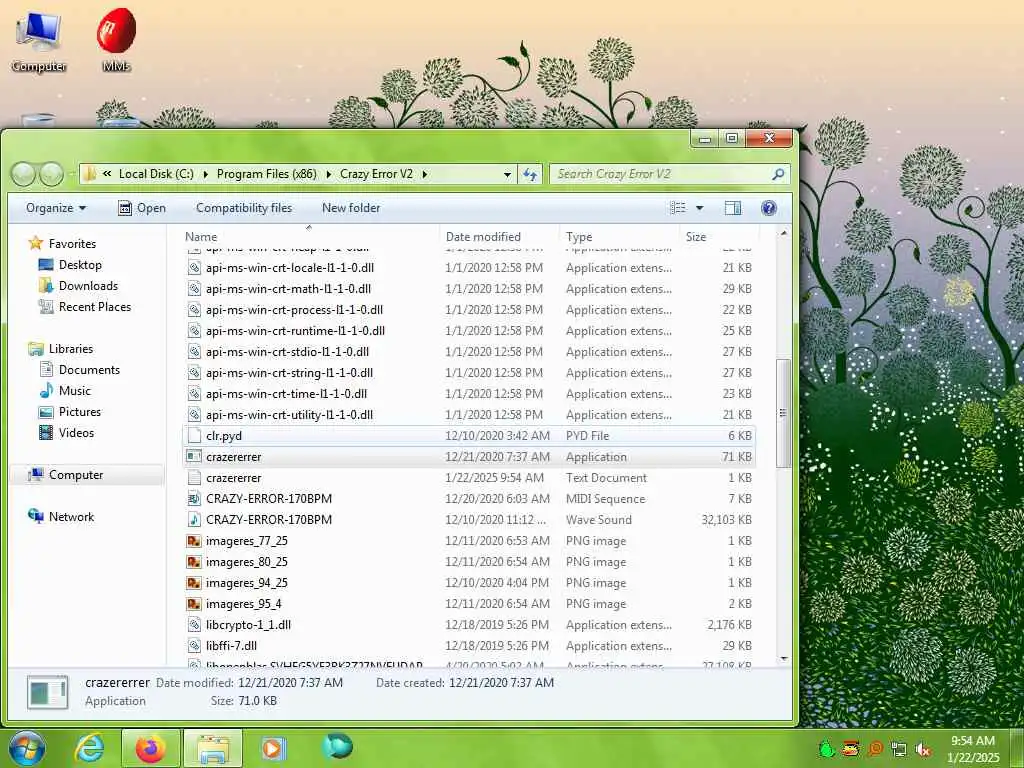
Task: Open Explorer help
Action: (x=769, y=208)
